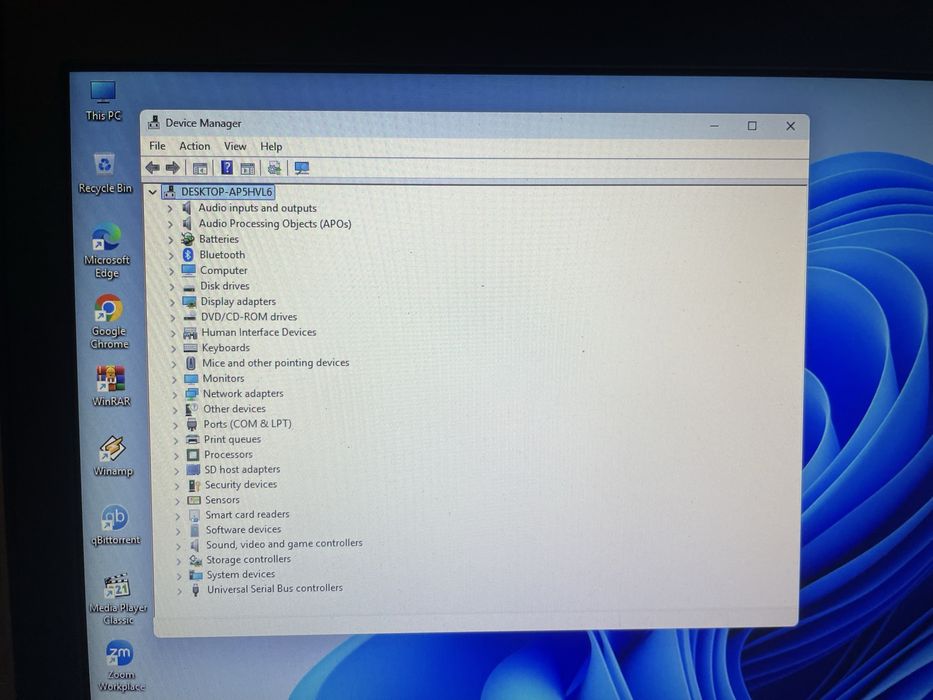
Task: Expand Sound, video and game controllers
Action: [x=178, y=545]
